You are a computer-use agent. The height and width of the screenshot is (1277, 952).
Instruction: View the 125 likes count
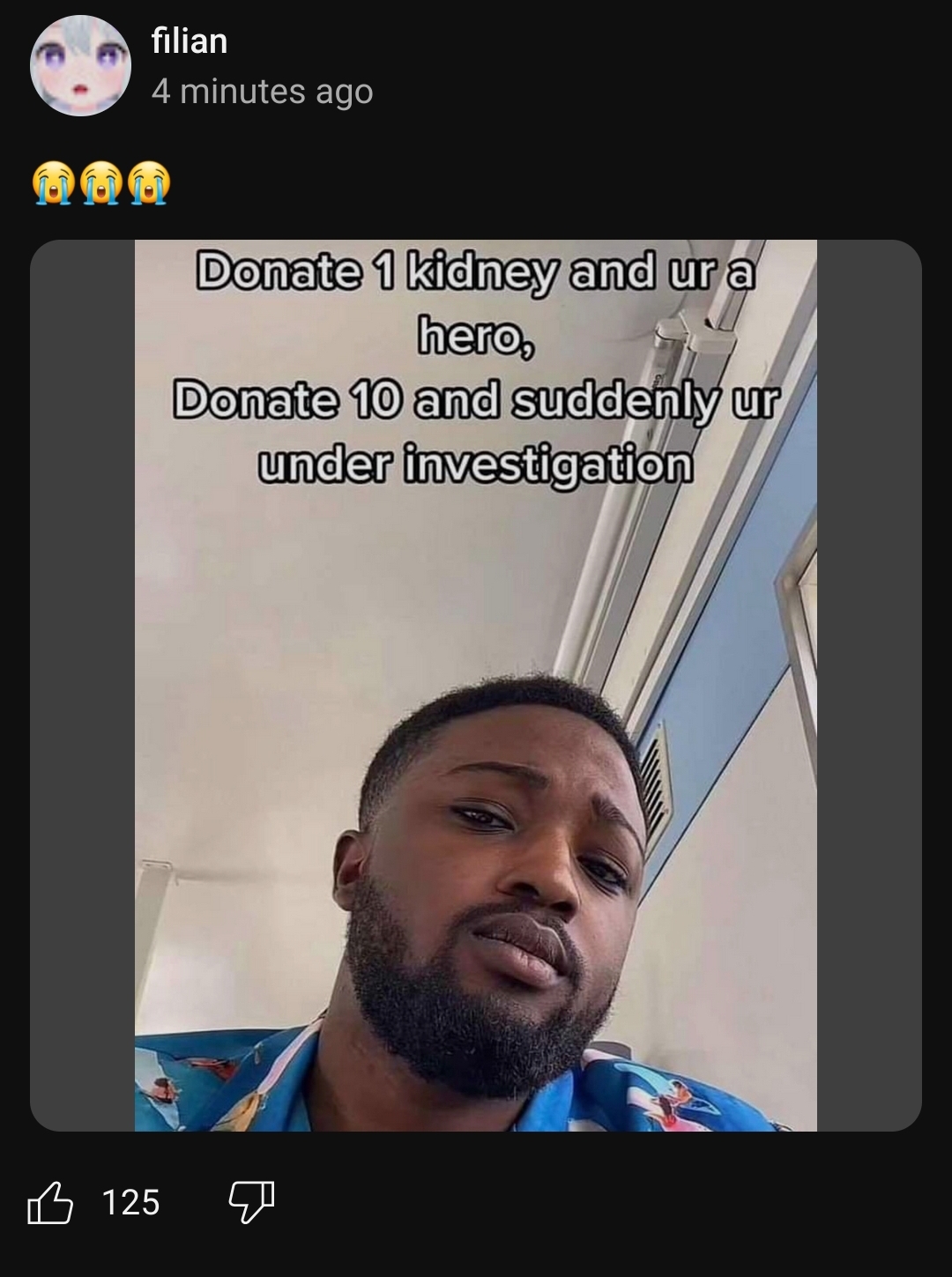[130, 1203]
